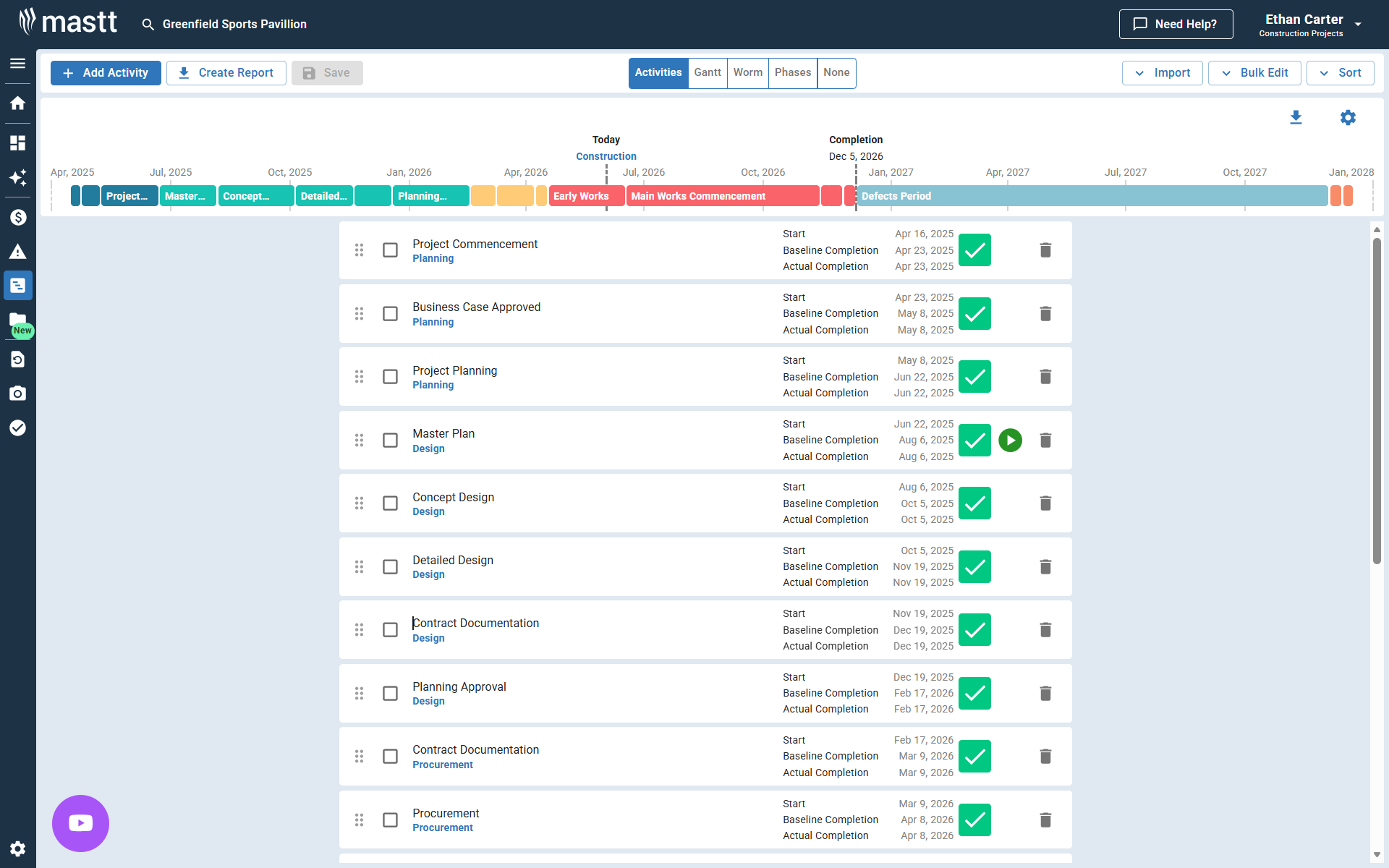
Task: Expand the Bulk Edit dropdown
Action: pyautogui.click(x=1254, y=73)
